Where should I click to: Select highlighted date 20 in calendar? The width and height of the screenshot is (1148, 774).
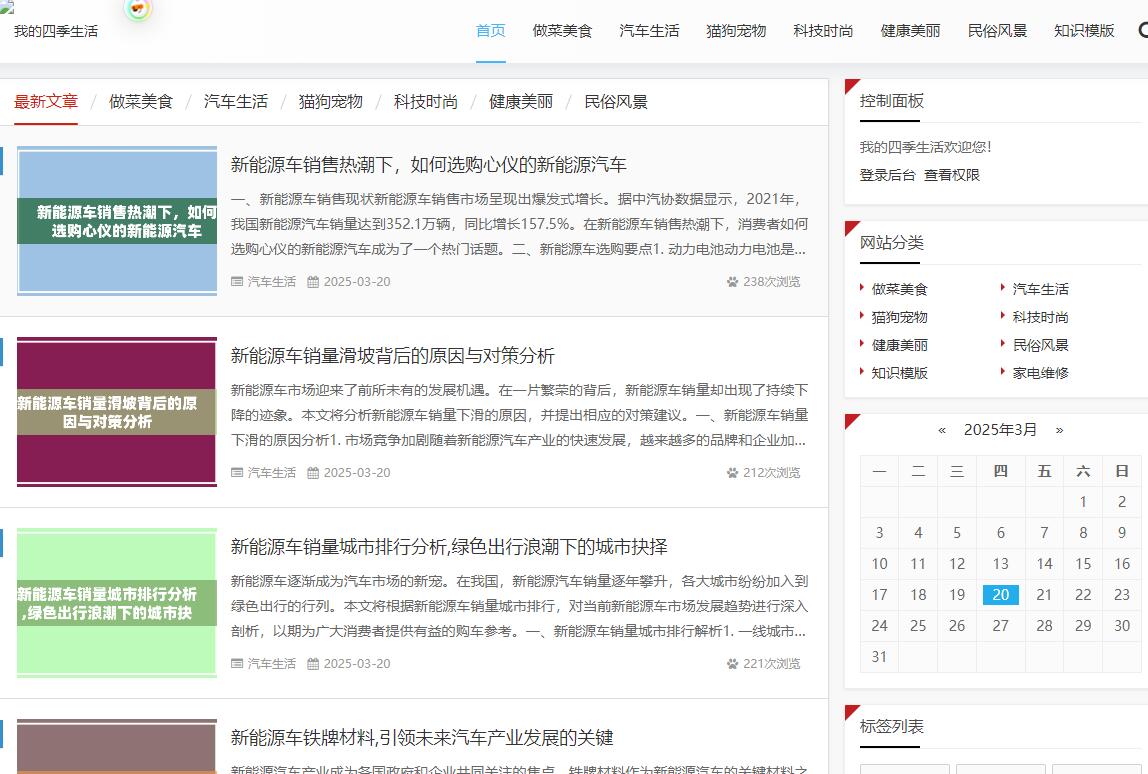point(1000,595)
